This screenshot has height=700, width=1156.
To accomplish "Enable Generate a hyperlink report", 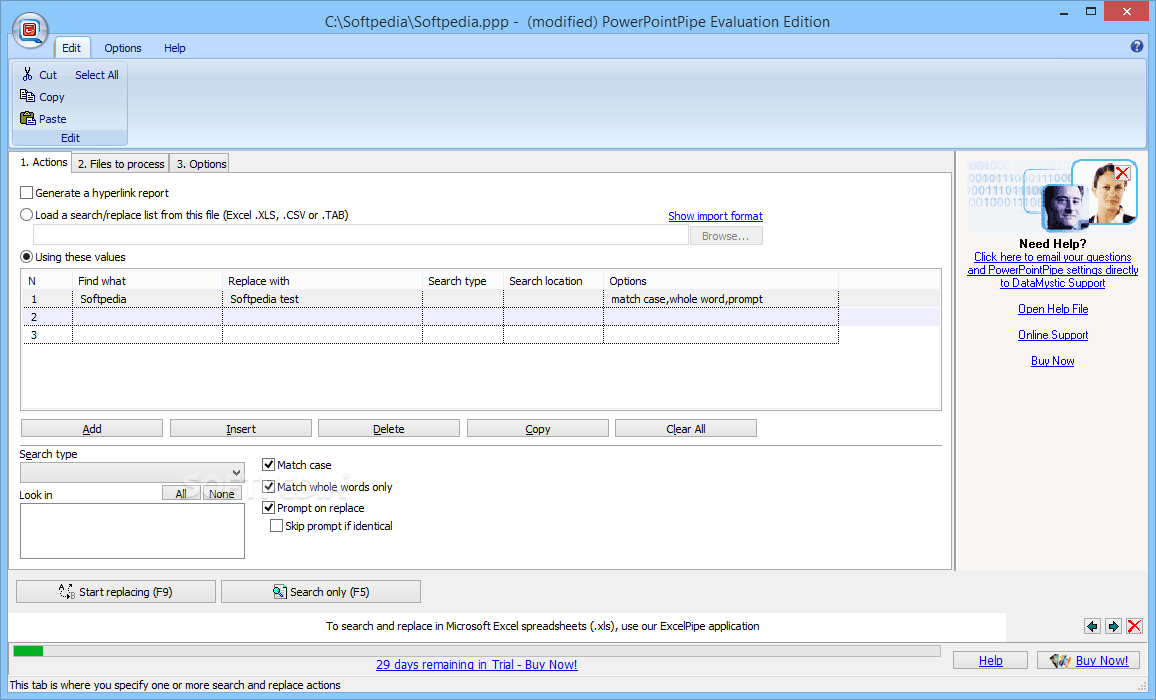I will pos(27,193).
